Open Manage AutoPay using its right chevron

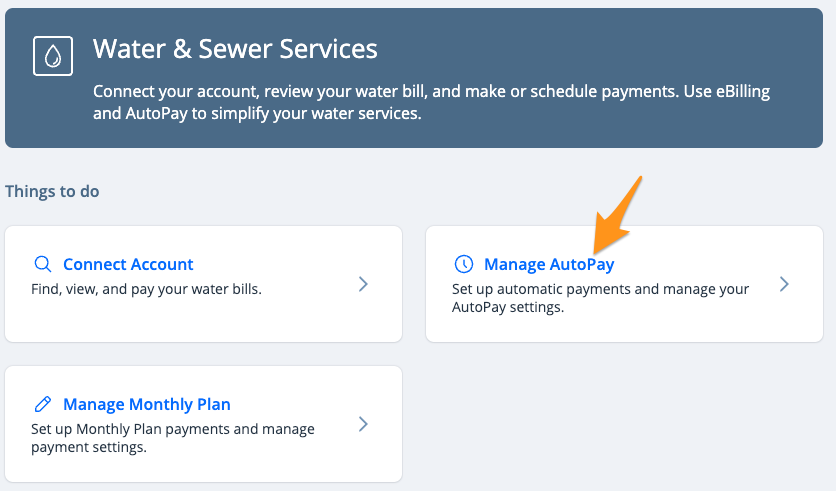[x=784, y=284]
